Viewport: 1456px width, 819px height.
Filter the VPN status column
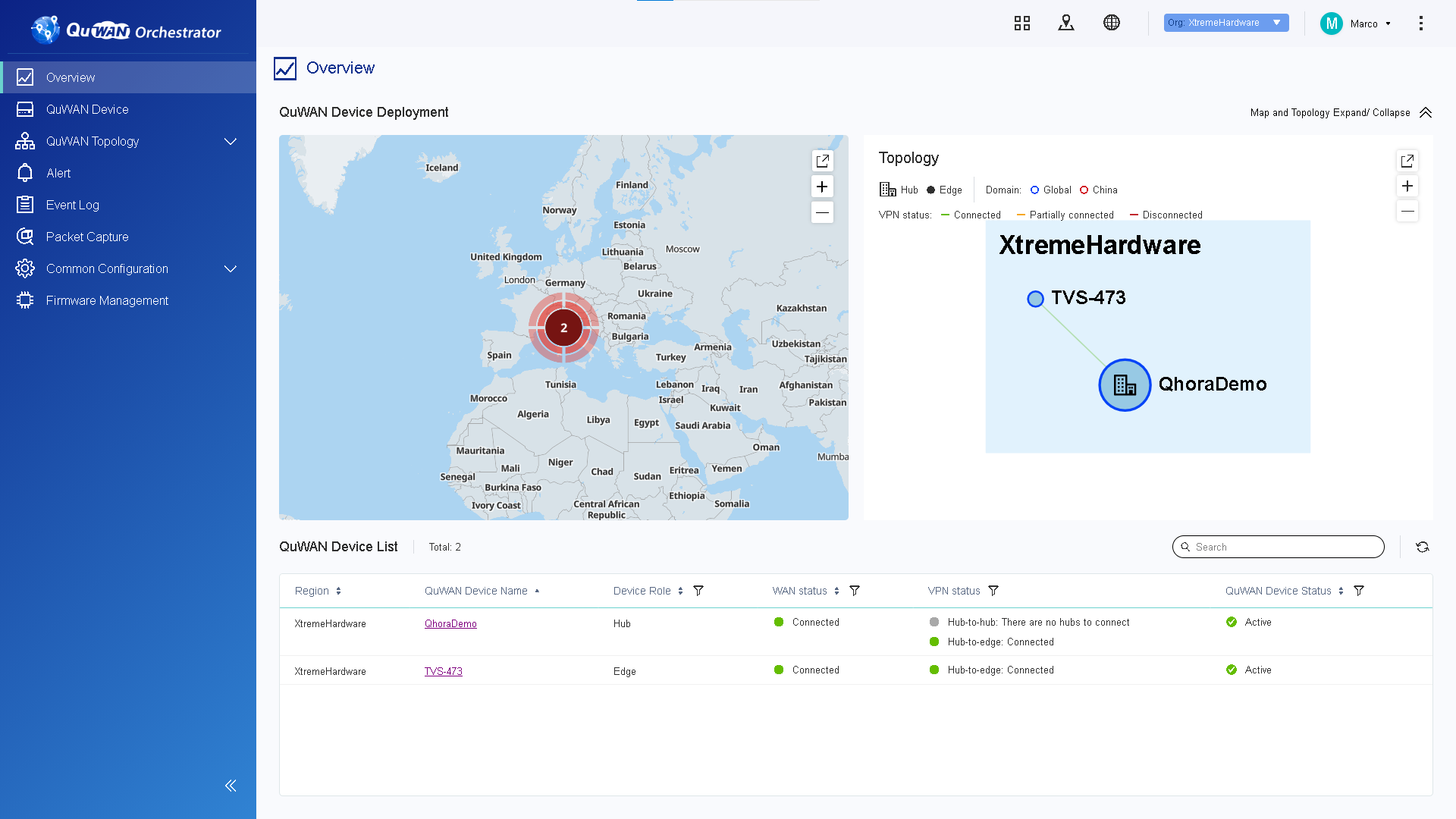(x=993, y=591)
